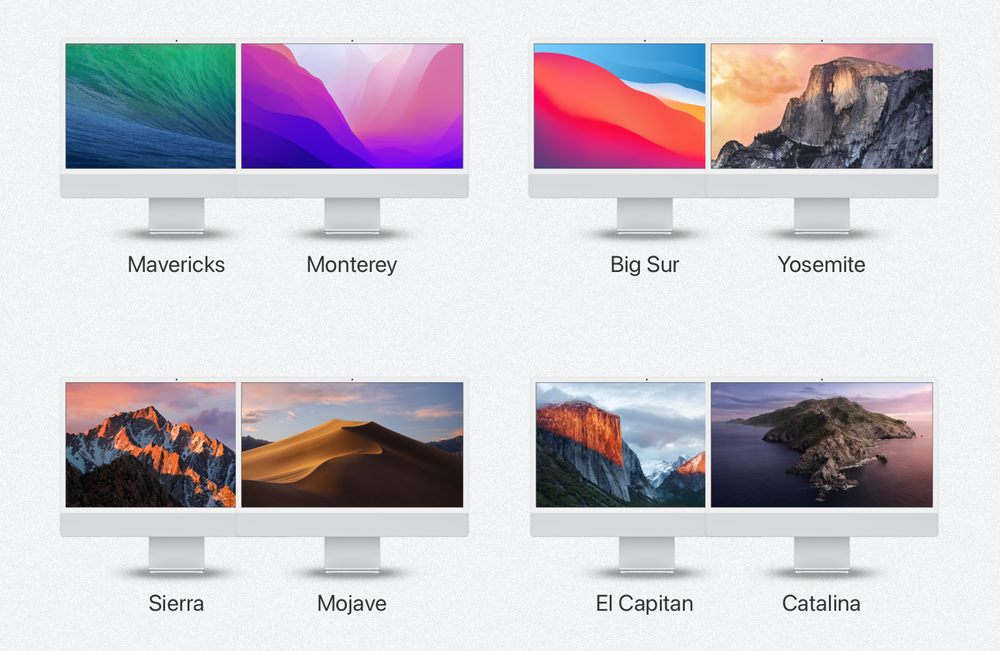Click the Yosemite label
Image resolution: width=1000 pixels, height=651 pixels.
(x=821, y=264)
